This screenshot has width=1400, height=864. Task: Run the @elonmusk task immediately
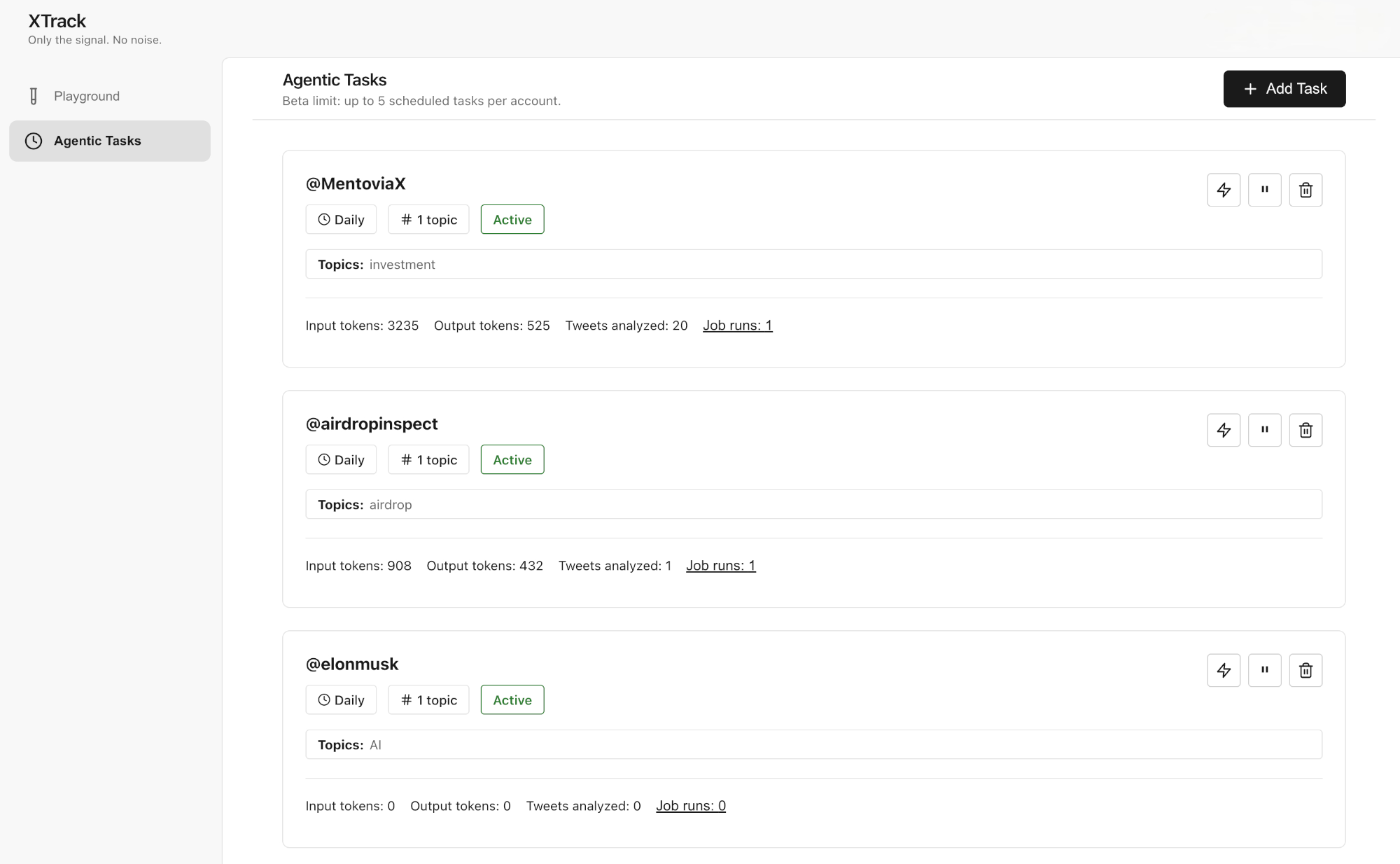(1224, 670)
